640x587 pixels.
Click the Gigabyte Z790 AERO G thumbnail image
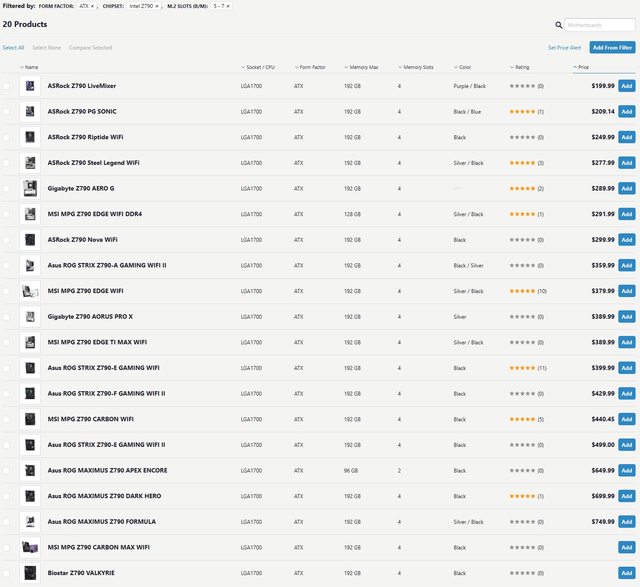29,188
